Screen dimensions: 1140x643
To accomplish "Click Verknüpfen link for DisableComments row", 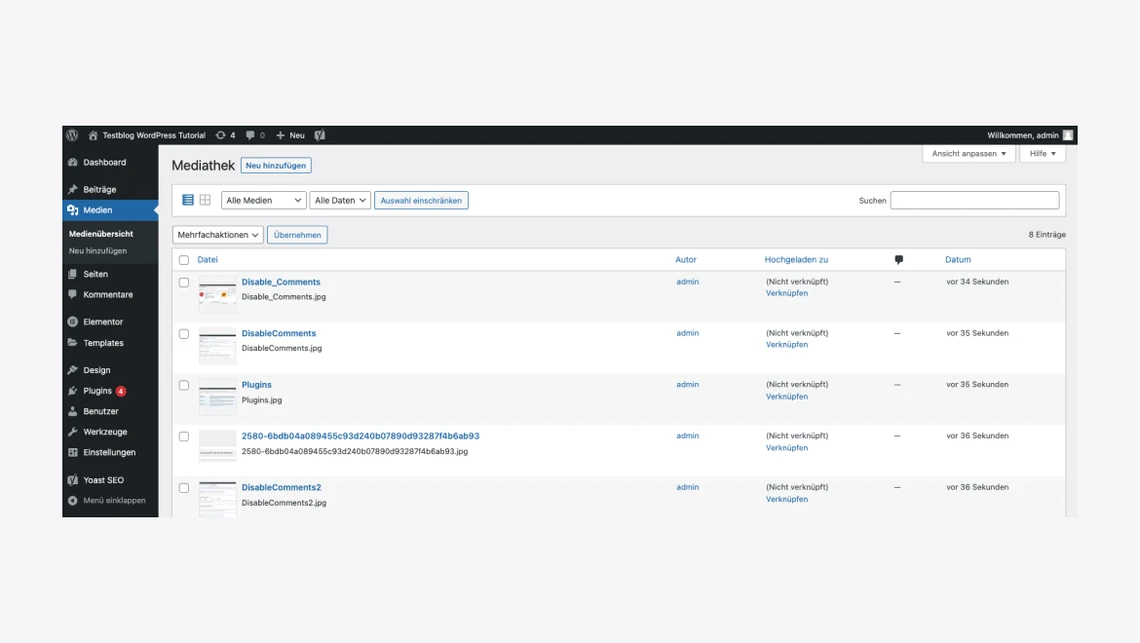I will pyautogui.click(x=787, y=345).
